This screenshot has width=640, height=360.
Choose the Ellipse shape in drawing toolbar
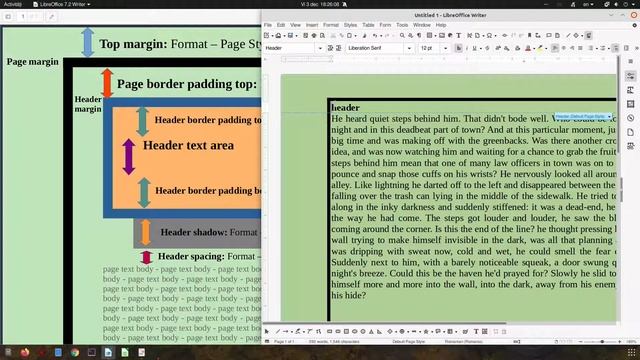(x=355, y=331)
